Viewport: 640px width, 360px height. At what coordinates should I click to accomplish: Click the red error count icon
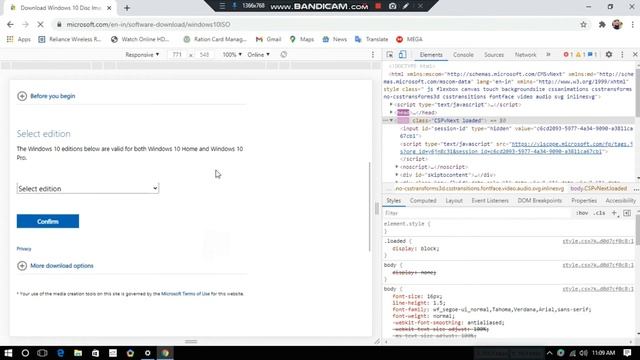click(x=568, y=55)
